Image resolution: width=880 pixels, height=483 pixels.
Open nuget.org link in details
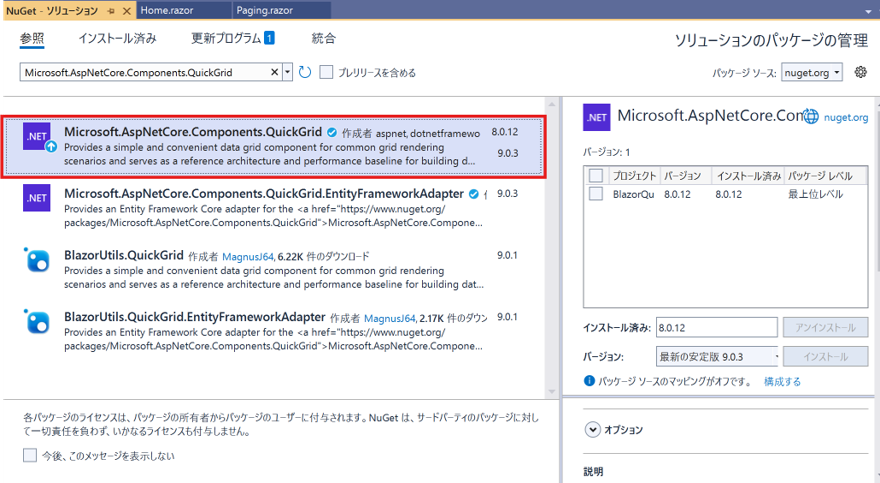[x=846, y=117]
